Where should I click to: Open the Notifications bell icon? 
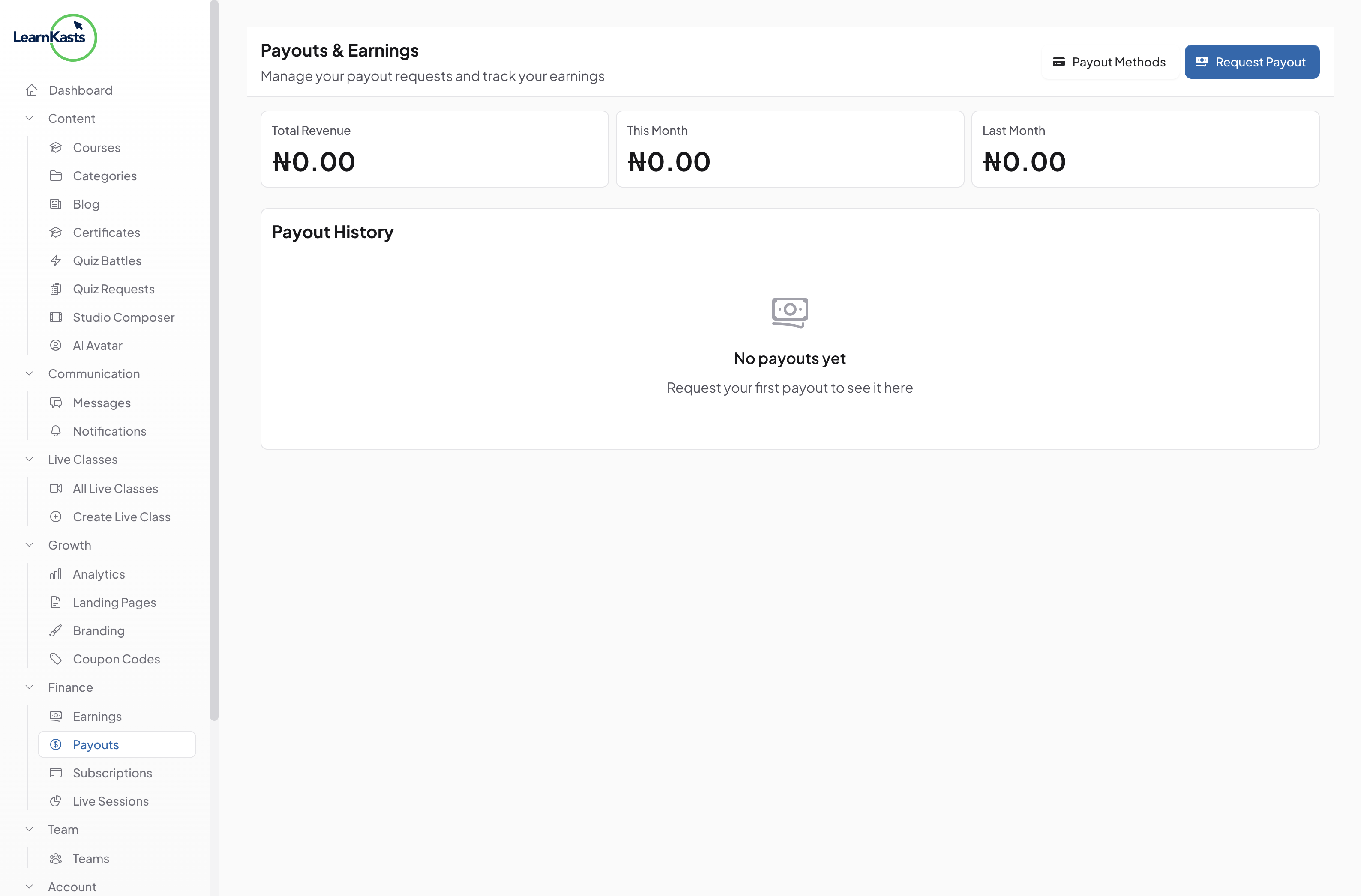(x=56, y=430)
